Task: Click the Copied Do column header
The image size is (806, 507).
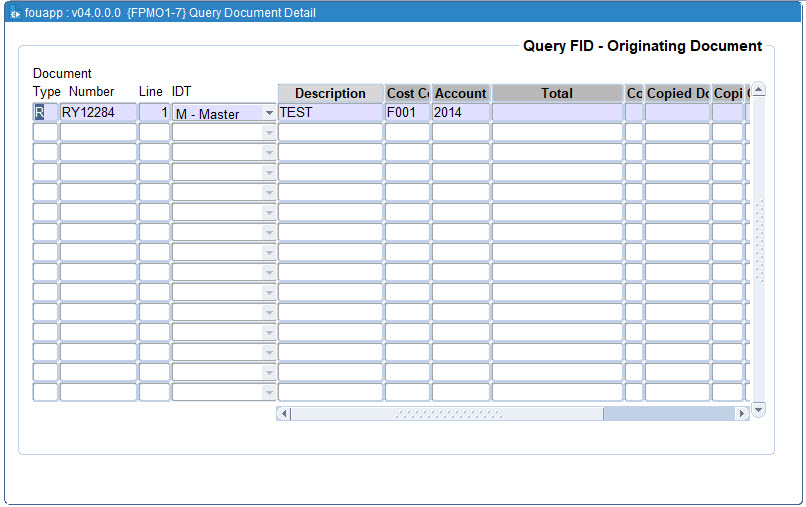Action: tap(677, 93)
